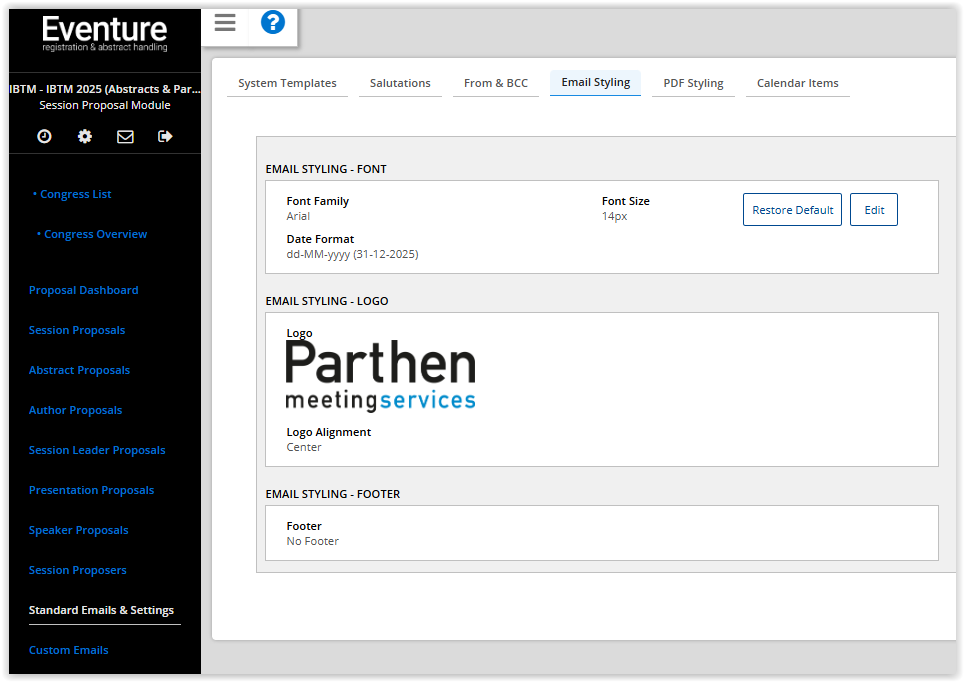This screenshot has width=964, height=682.
Task: Open Session Proposals in sidebar
Action: (x=77, y=330)
